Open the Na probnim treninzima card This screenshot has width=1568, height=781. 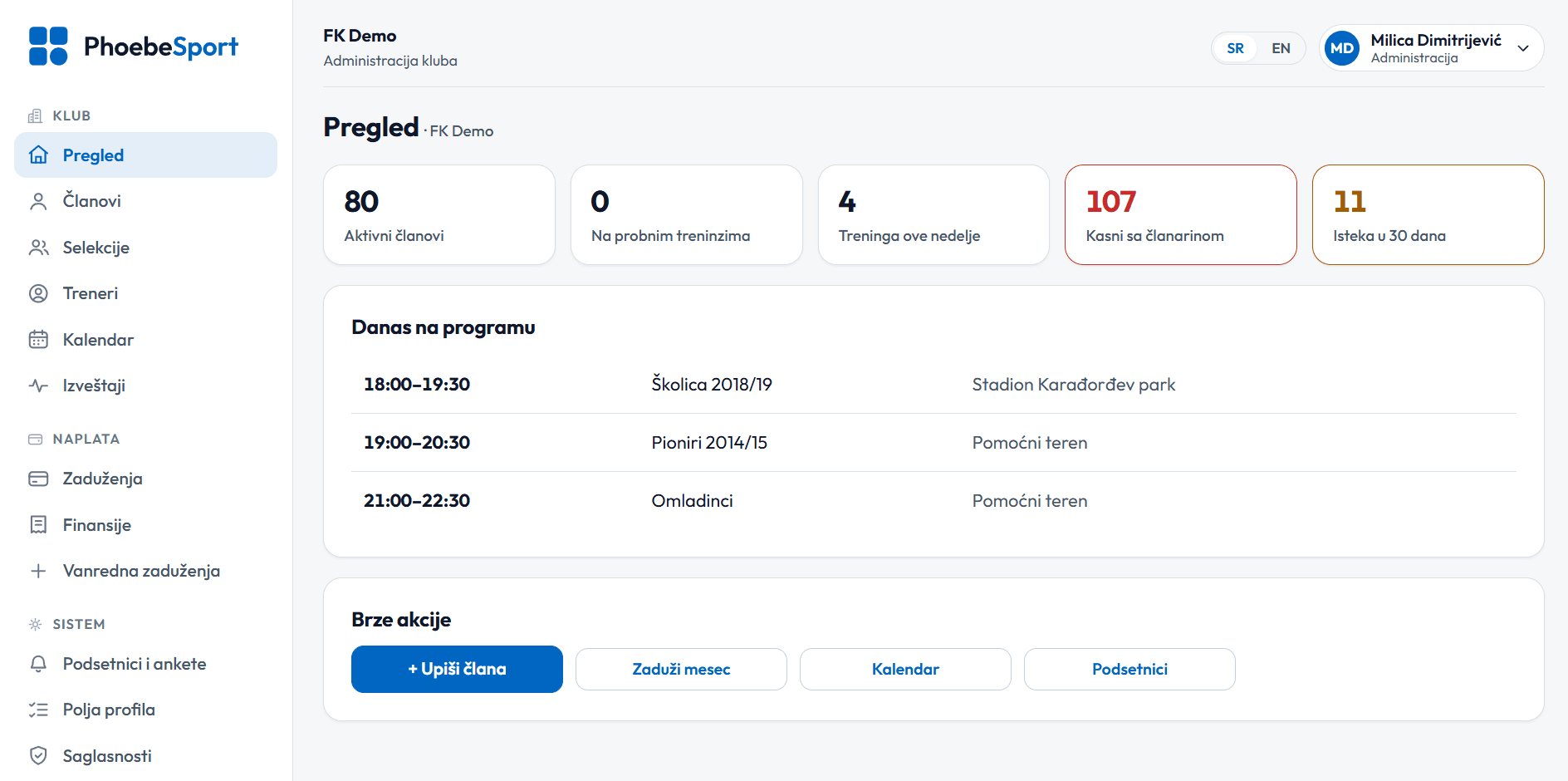687,214
